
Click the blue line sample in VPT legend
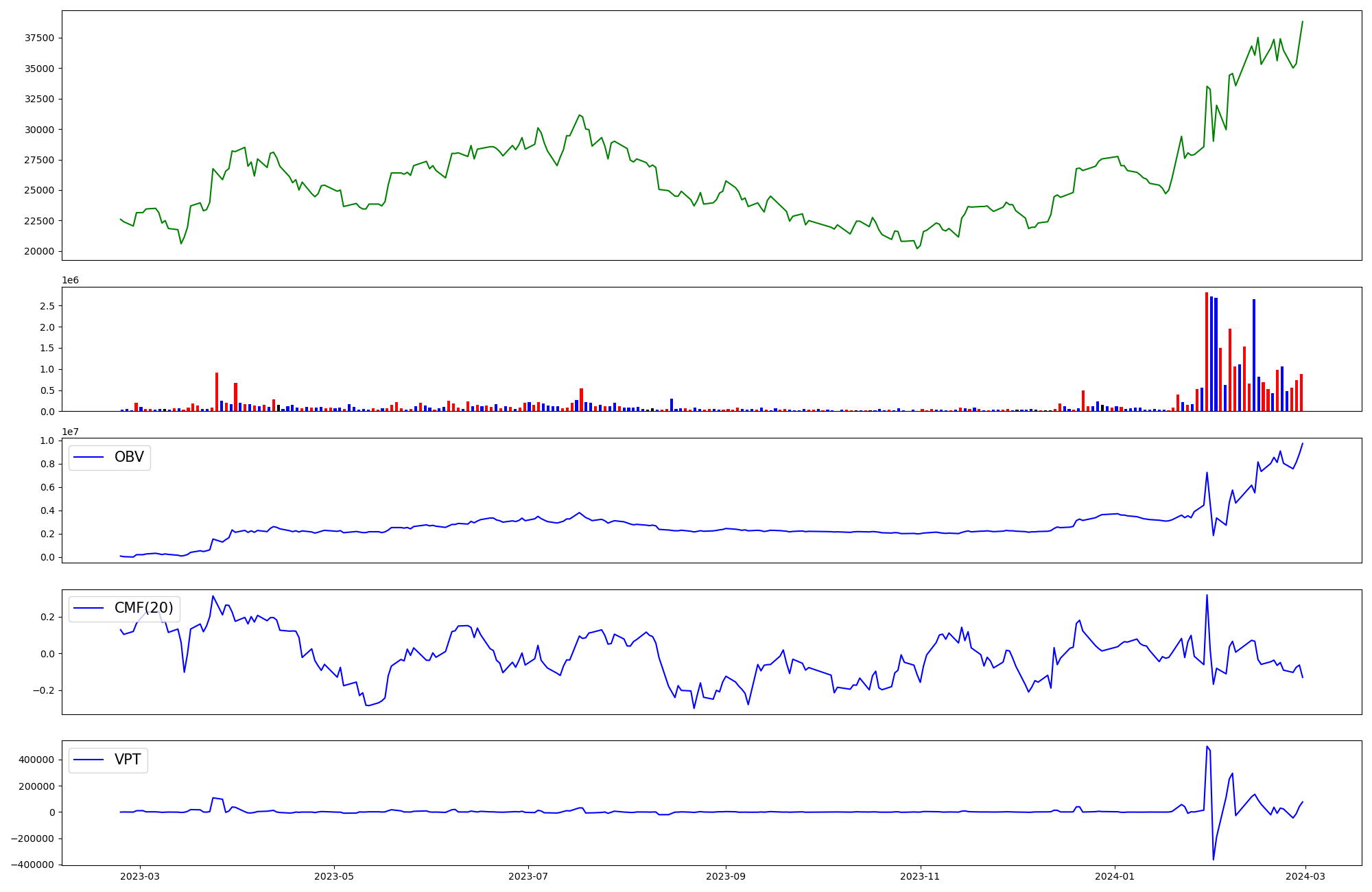coord(88,760)
